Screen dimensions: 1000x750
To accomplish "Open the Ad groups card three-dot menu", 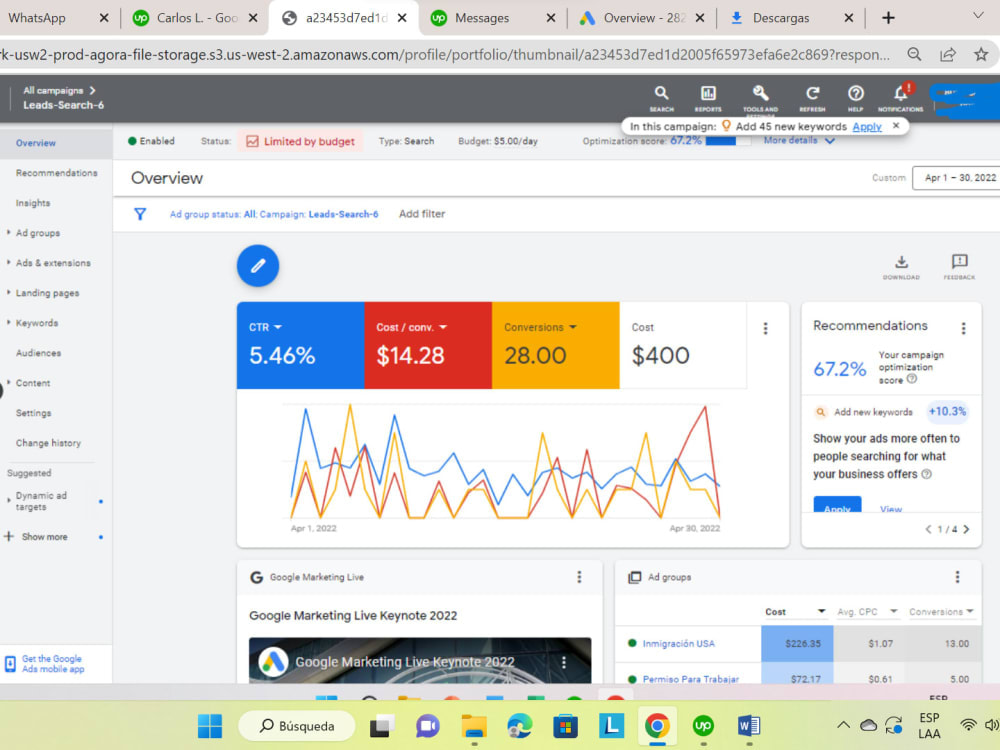I will point(957,577).
